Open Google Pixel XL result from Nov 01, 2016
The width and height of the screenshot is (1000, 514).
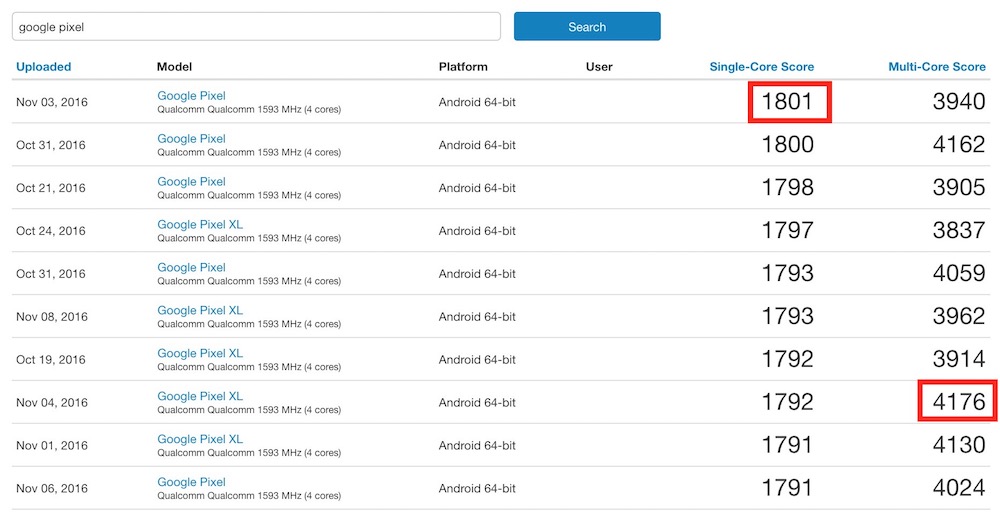point(200,439)
